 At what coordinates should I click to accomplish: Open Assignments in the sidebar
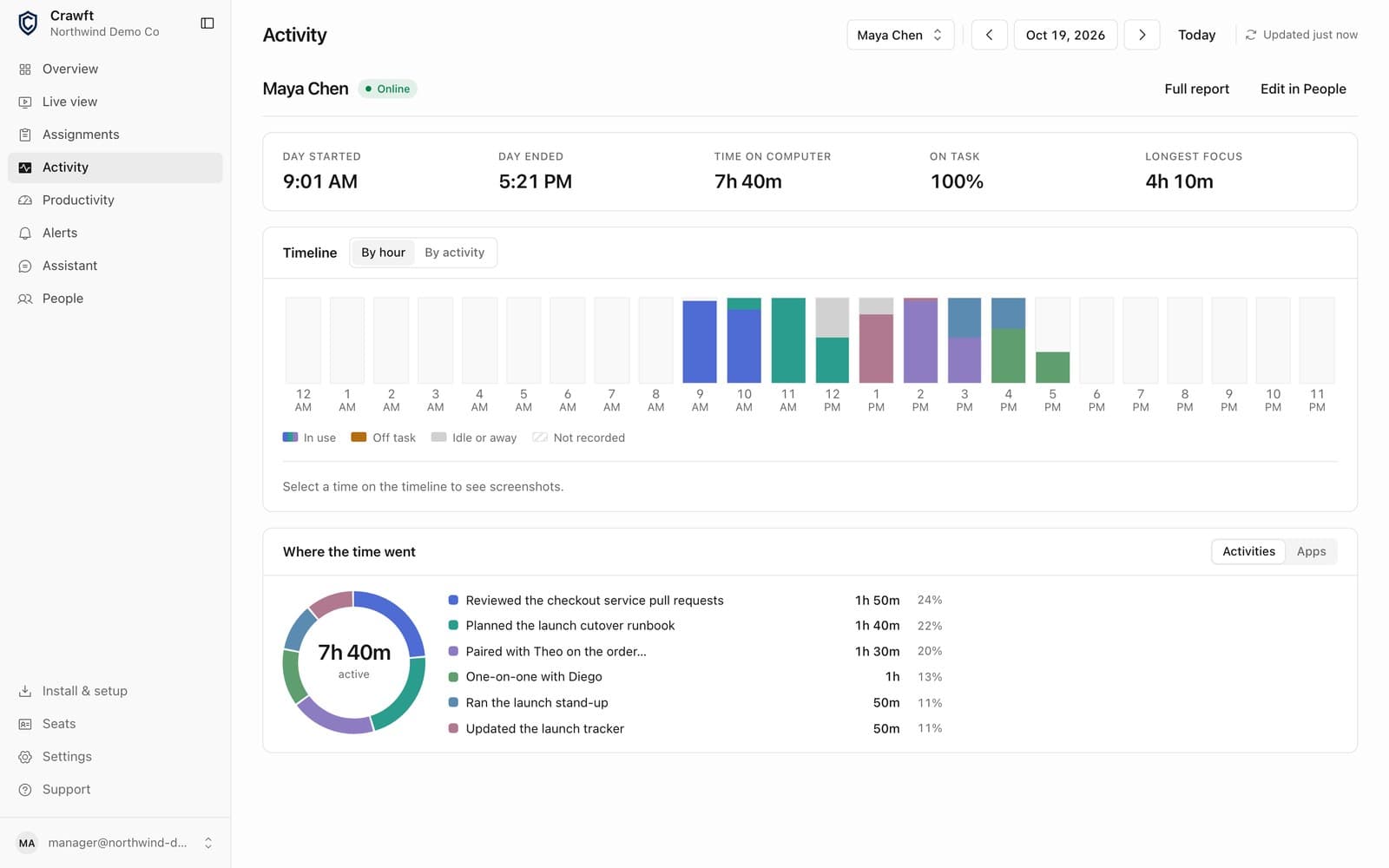point(115,135)
